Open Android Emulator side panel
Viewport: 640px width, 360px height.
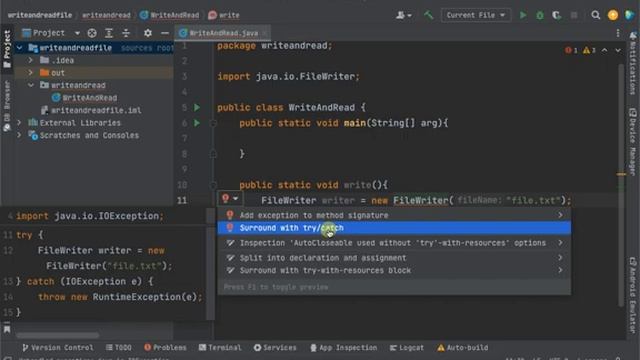[633, 295]
